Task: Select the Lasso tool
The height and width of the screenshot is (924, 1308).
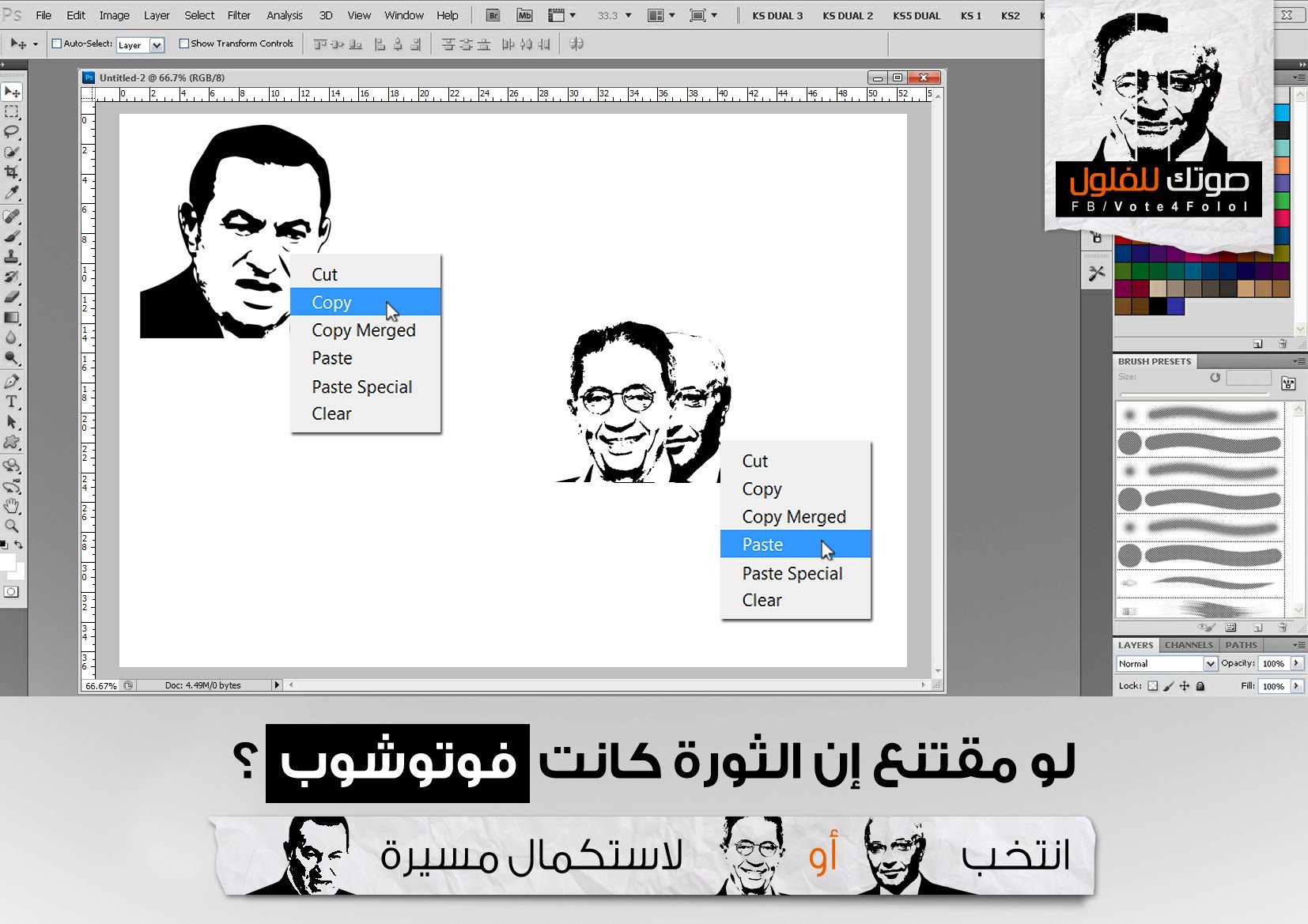Action: [12, 132]
